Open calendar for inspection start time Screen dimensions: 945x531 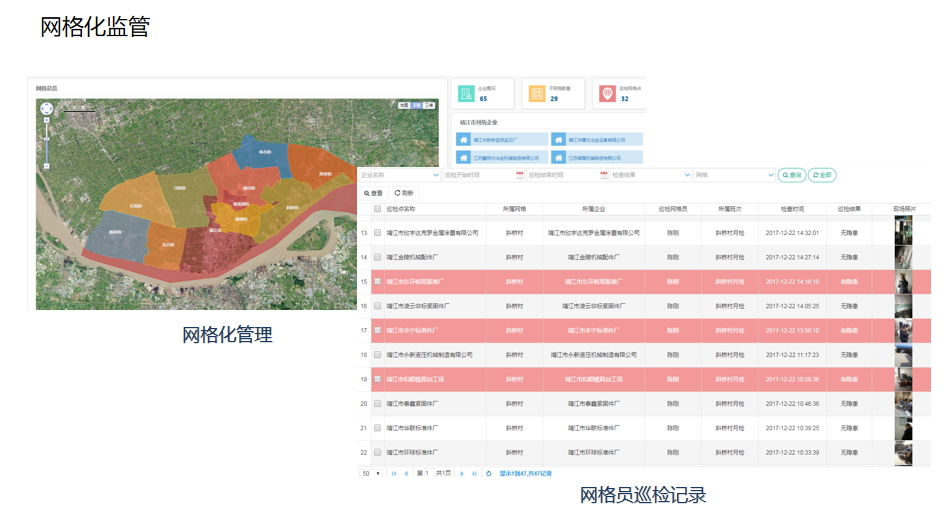(520, 175)
